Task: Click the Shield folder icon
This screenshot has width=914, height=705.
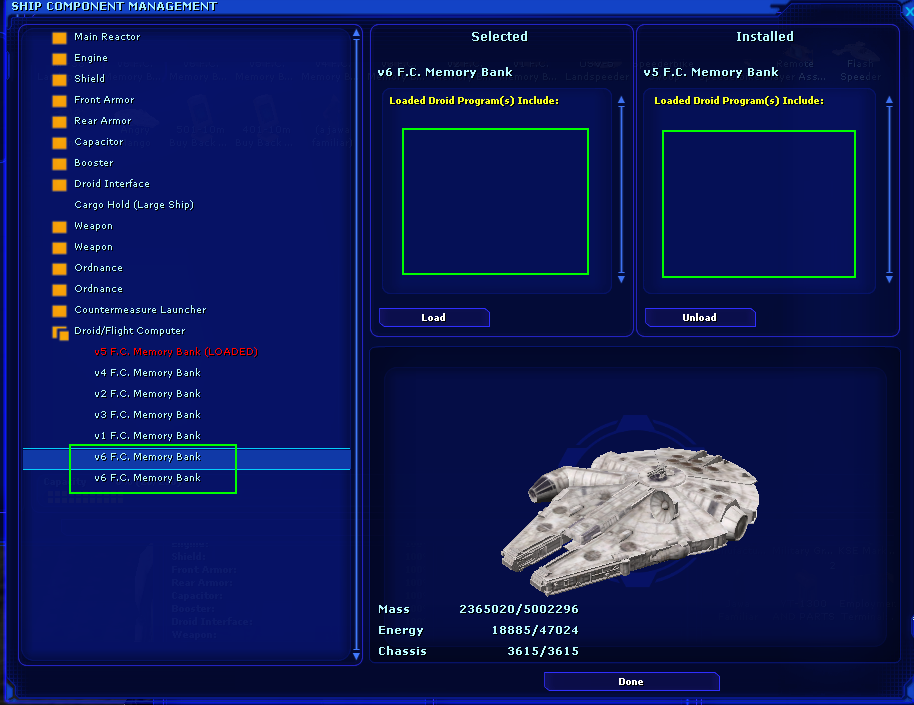Action: 59,80
